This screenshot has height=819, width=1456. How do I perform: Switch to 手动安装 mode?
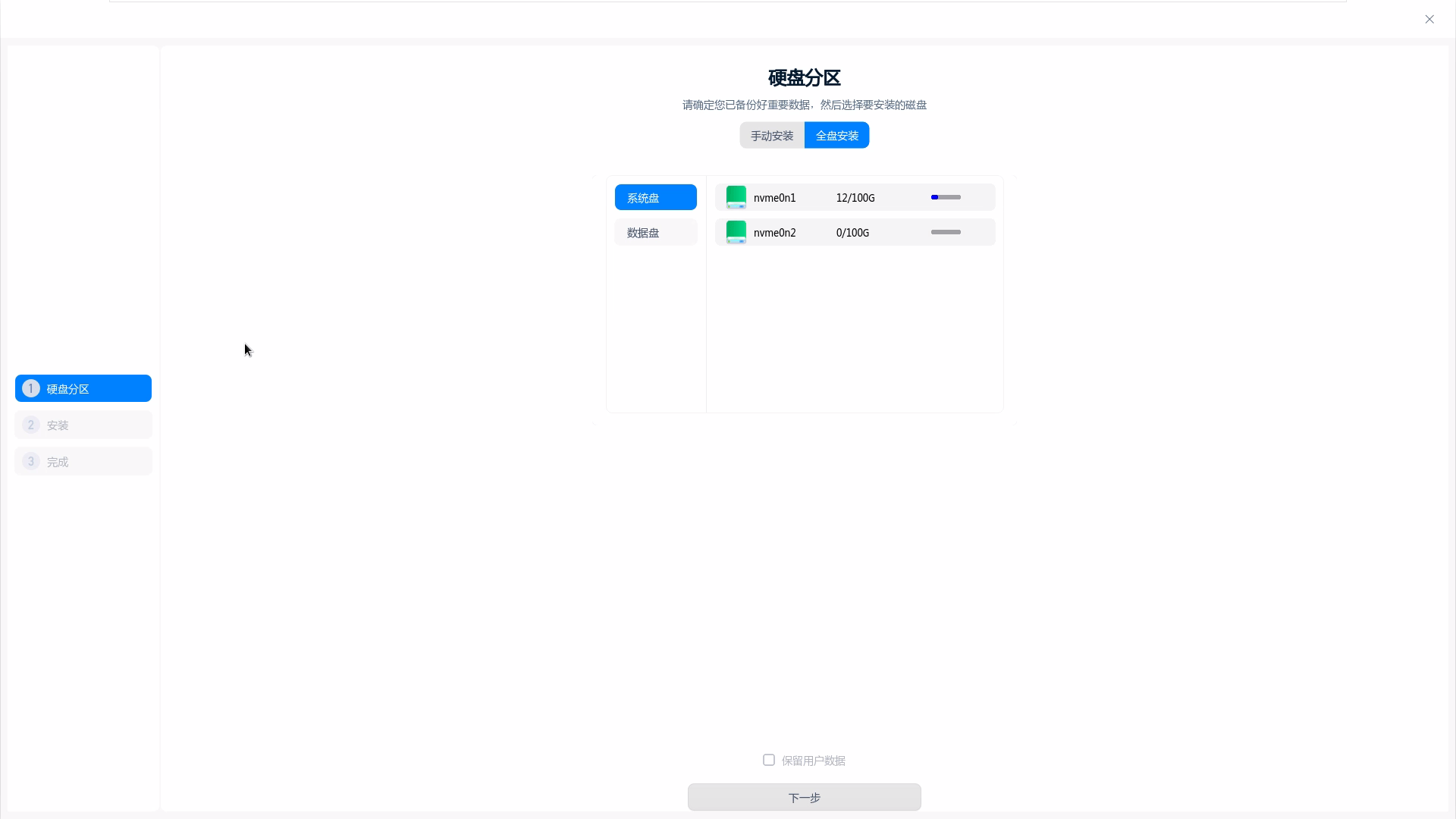coord(772,136)
